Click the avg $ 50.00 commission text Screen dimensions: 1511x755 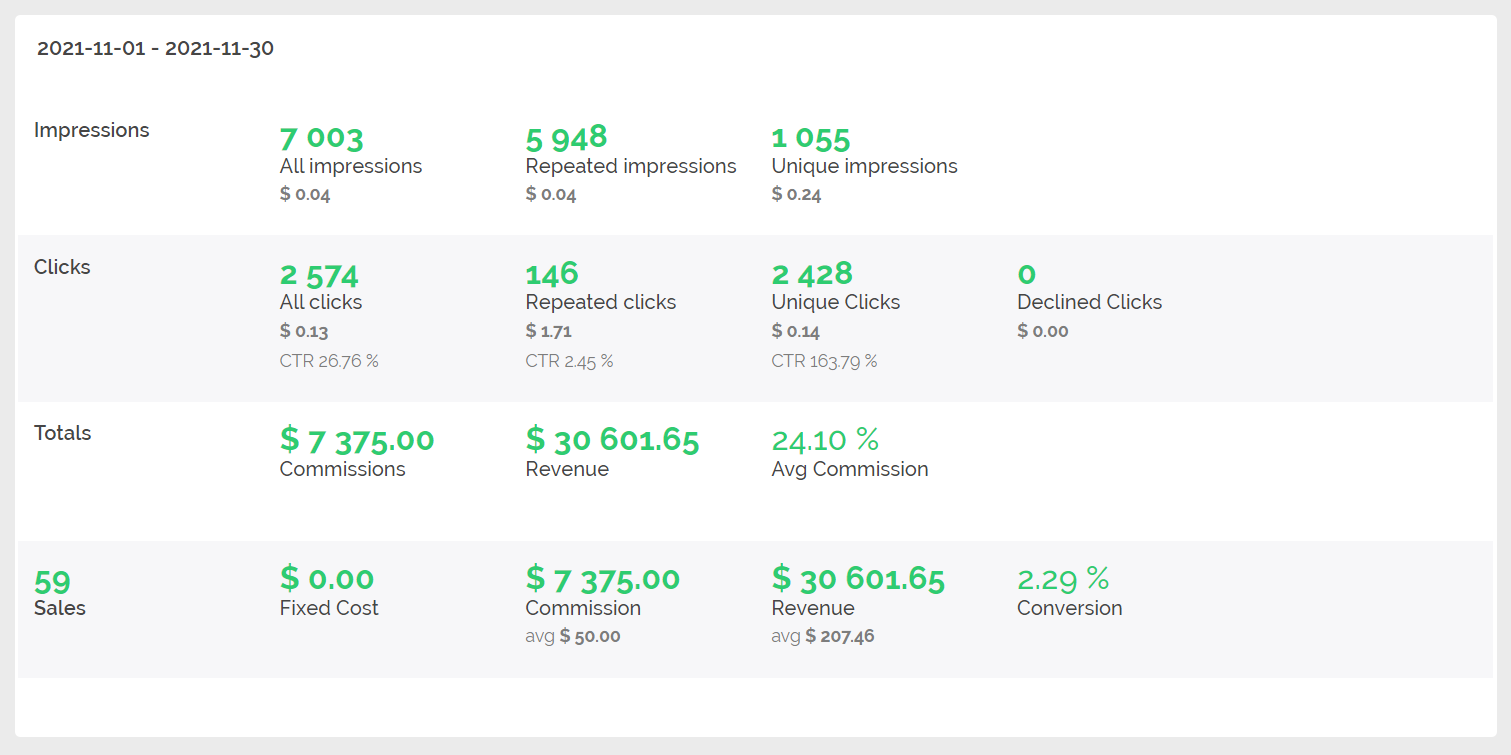click(573, 636)
